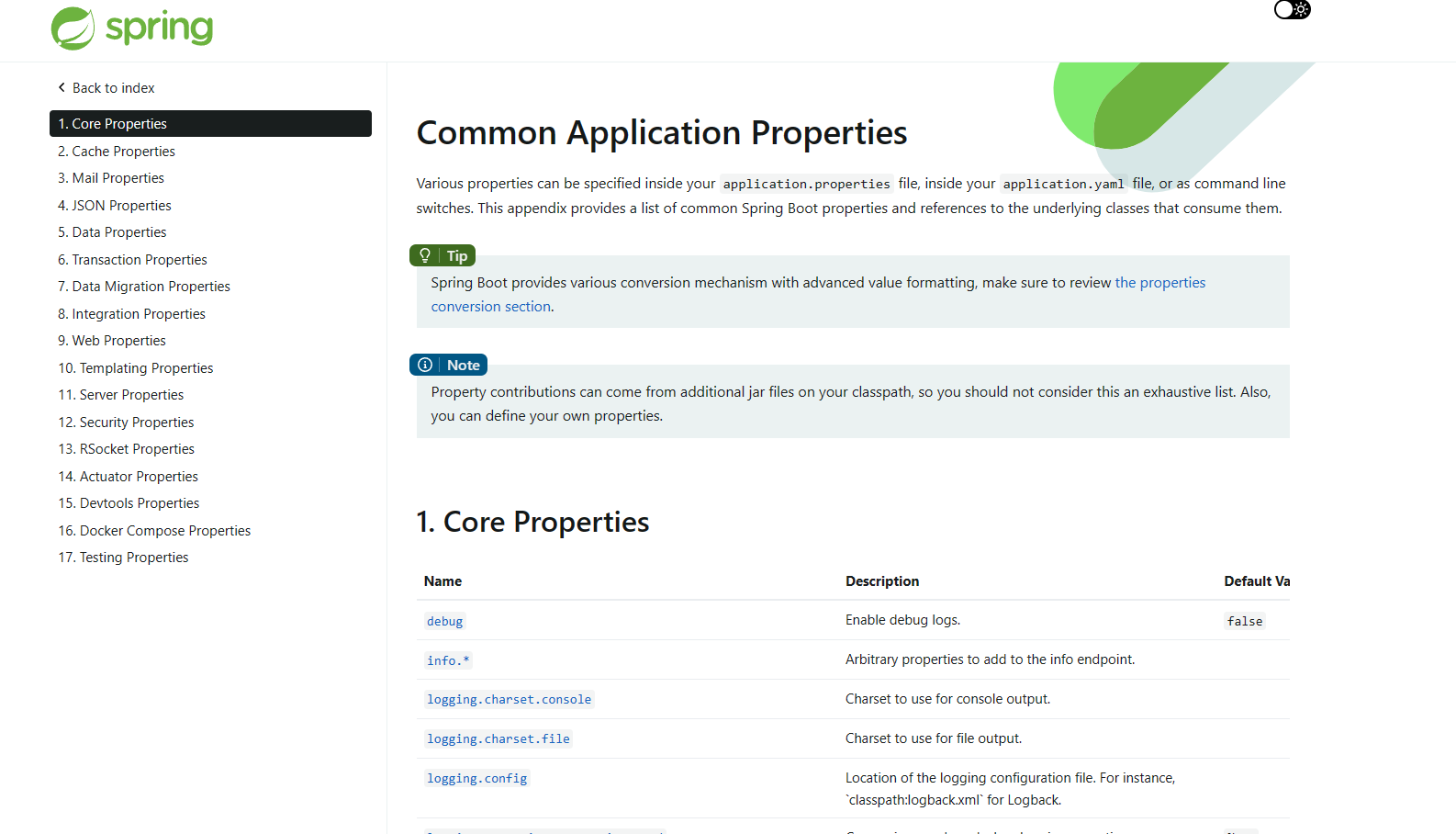Open 6. Transaction Properties section
The height and width of the screenshot is (834, 1456).
132,260
